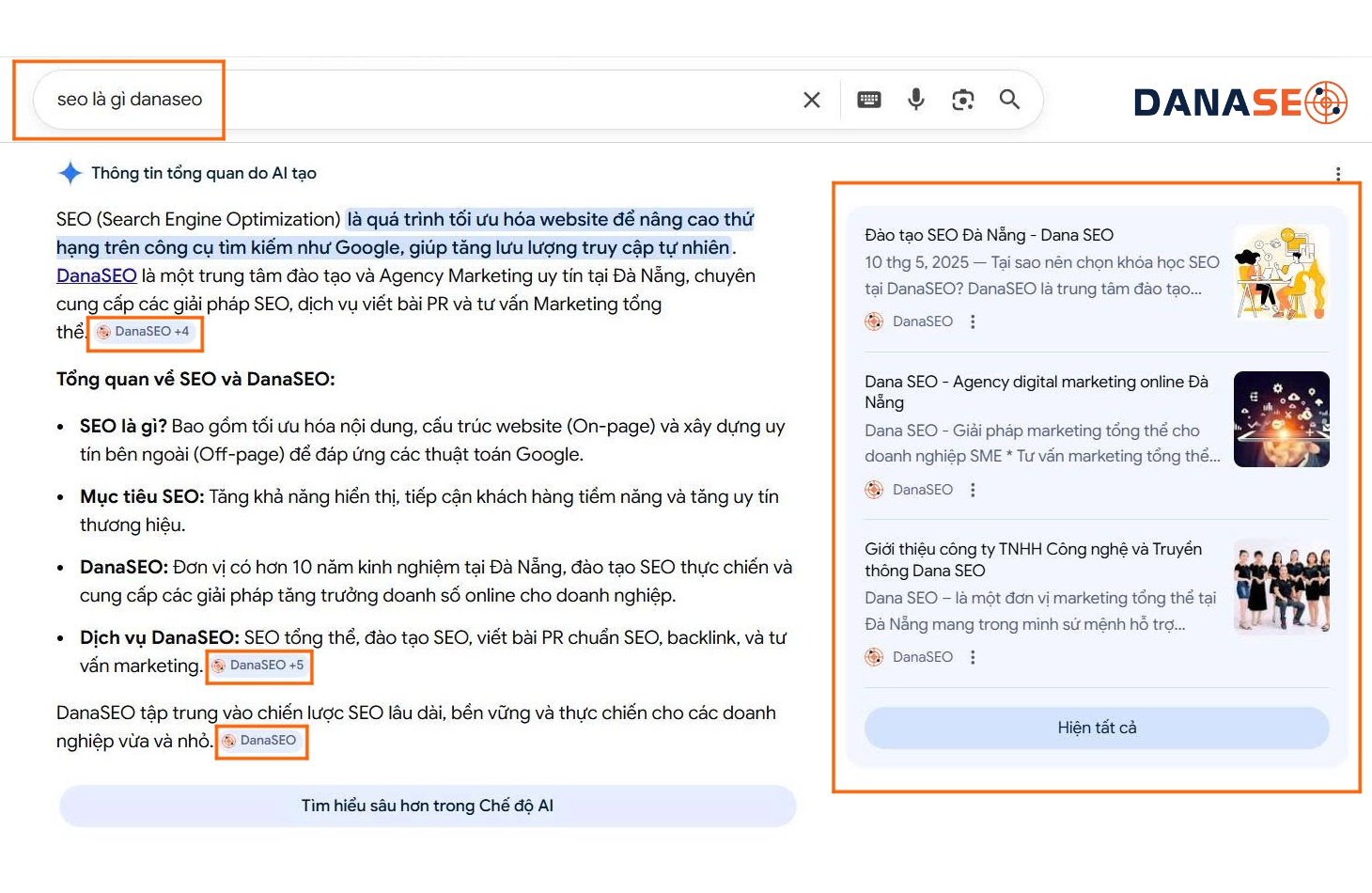Click the DANASEO logo at top right
Image resolution: width=1372 pixels, height=893 pixels.
(x=1240, y=102)
